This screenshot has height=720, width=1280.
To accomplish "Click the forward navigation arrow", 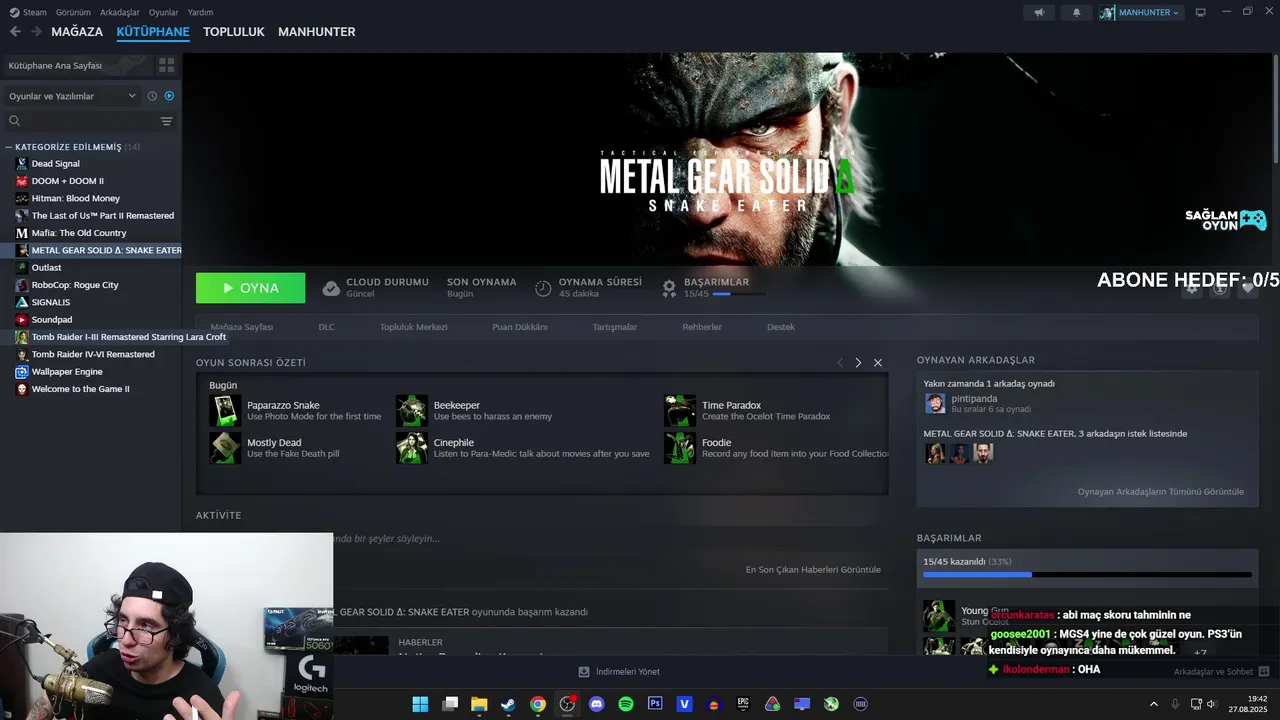I will click(x=36, y=32).
